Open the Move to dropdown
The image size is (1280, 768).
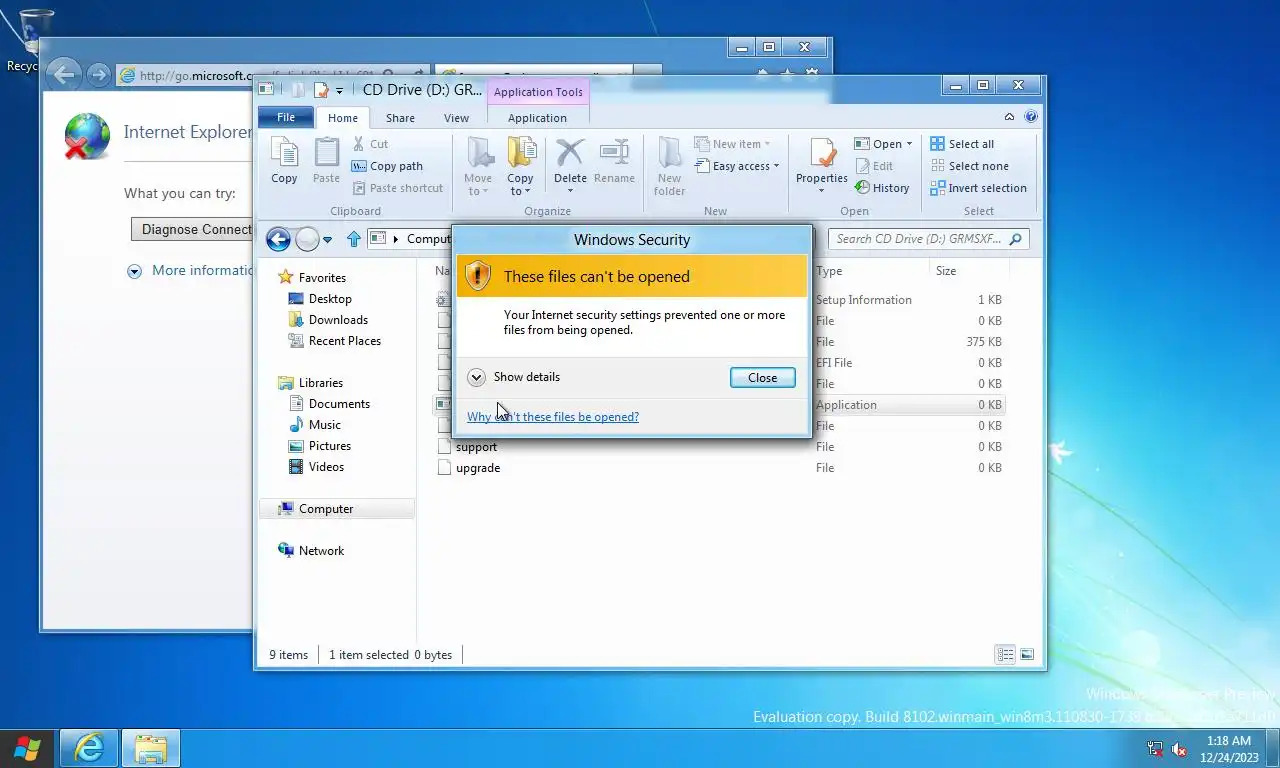pos(478,167)
